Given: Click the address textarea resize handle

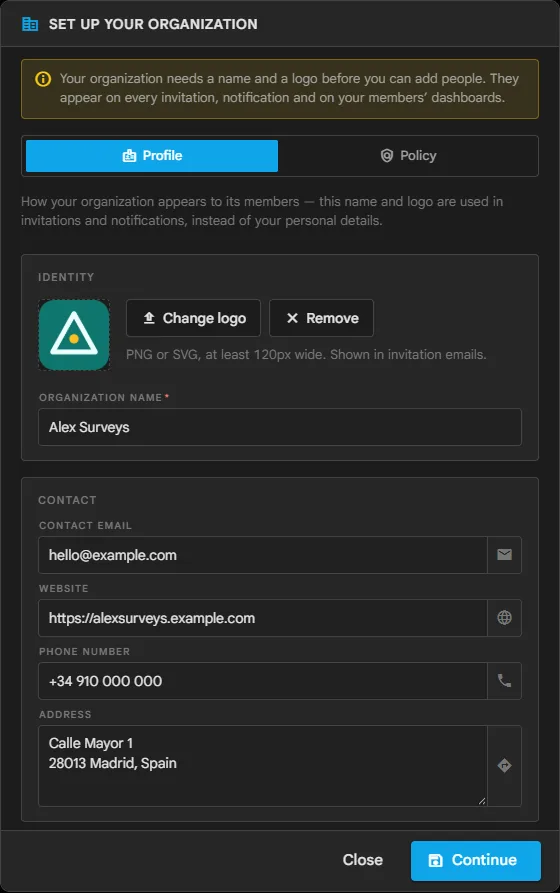Looking at the screenshot, I should click(x=482, y=801).
